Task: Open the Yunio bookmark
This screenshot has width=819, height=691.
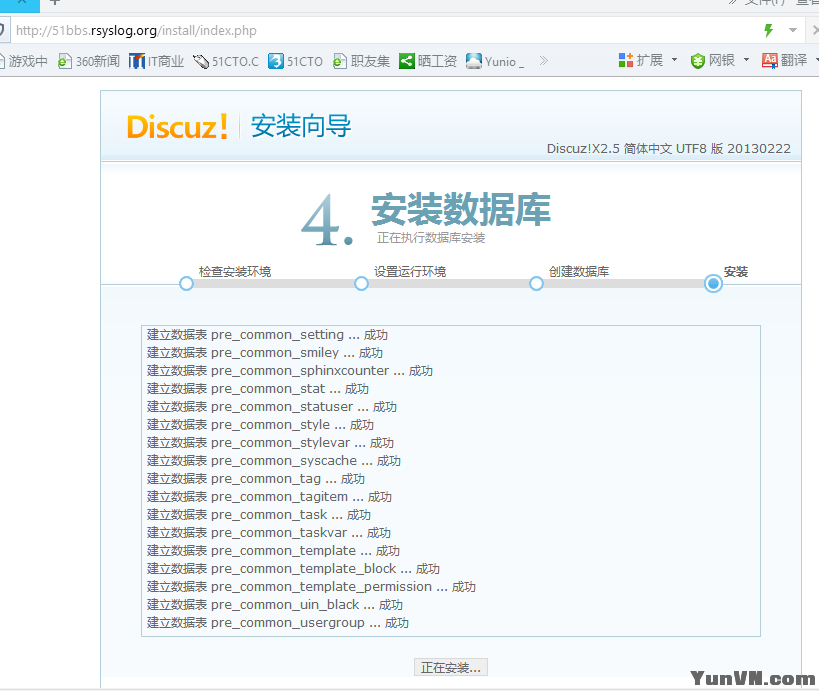Action: [495, 61]
